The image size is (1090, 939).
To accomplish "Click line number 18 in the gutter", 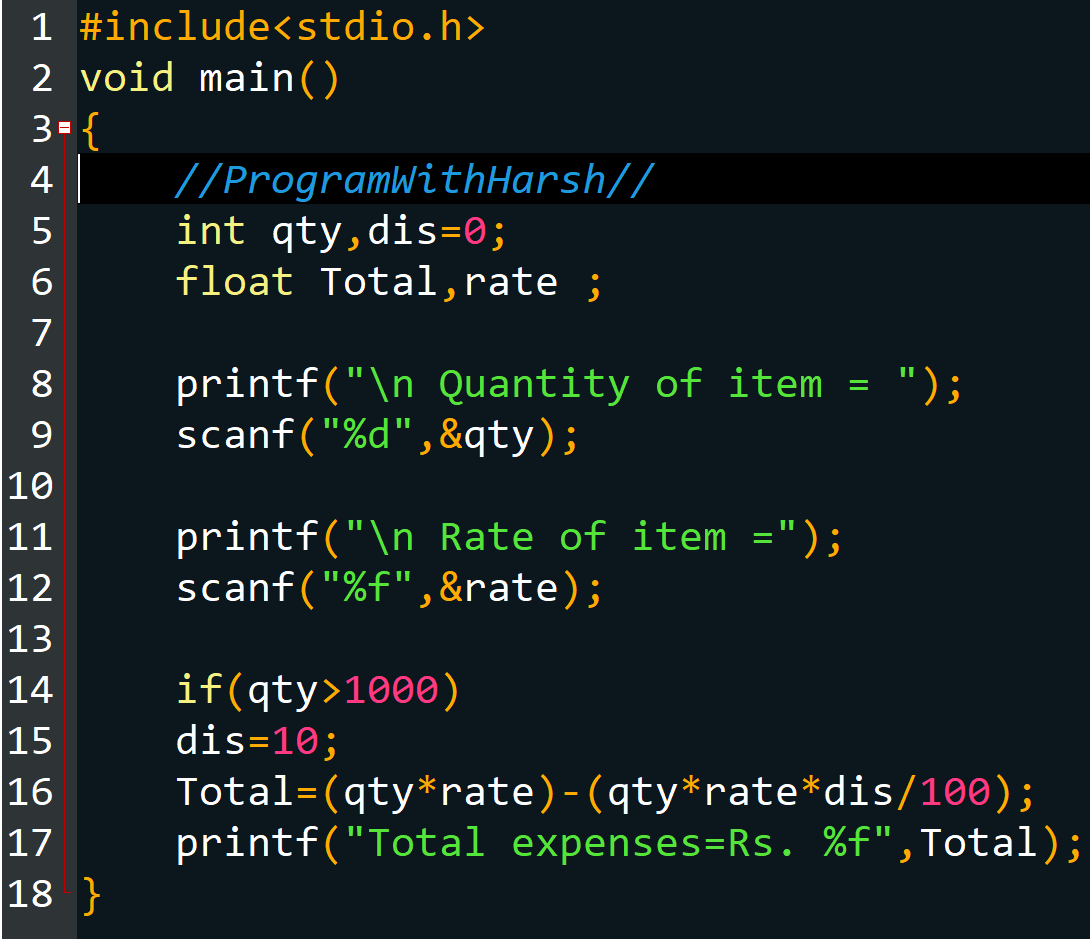I will 31,895.
